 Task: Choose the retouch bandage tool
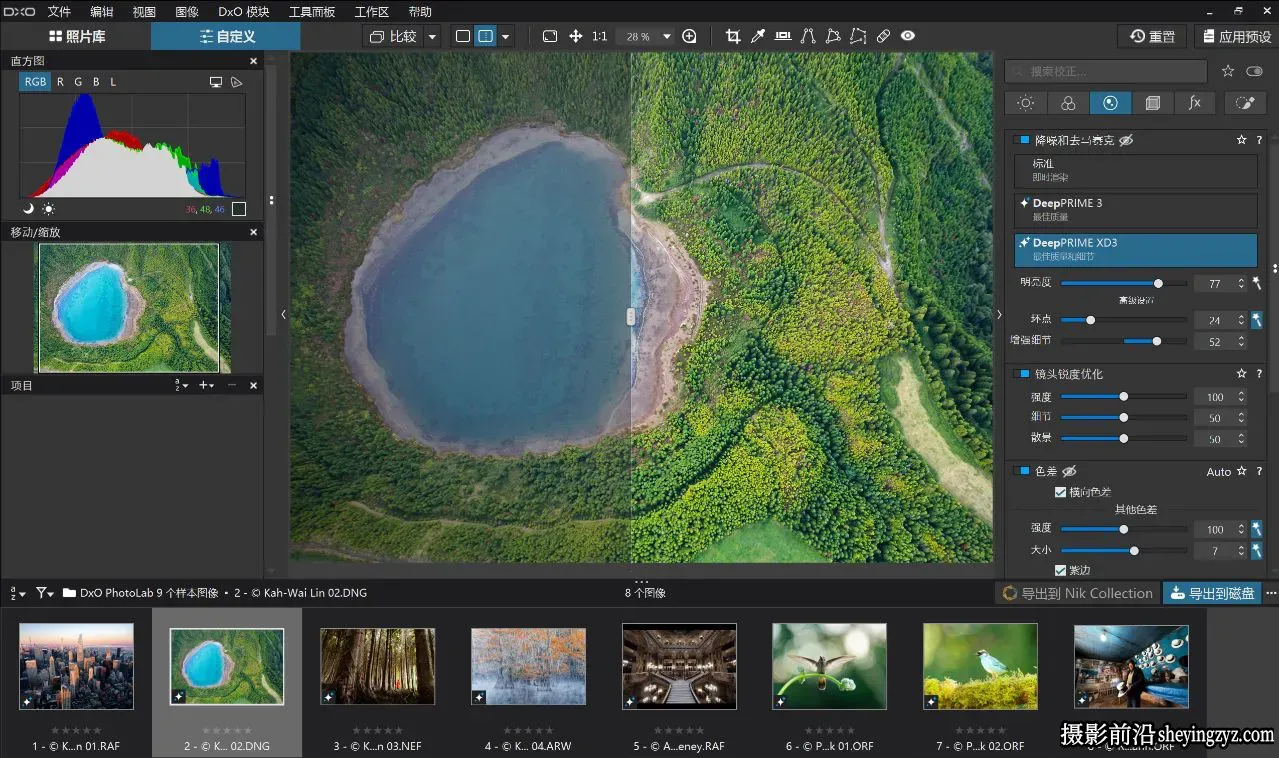coord(883,36)
